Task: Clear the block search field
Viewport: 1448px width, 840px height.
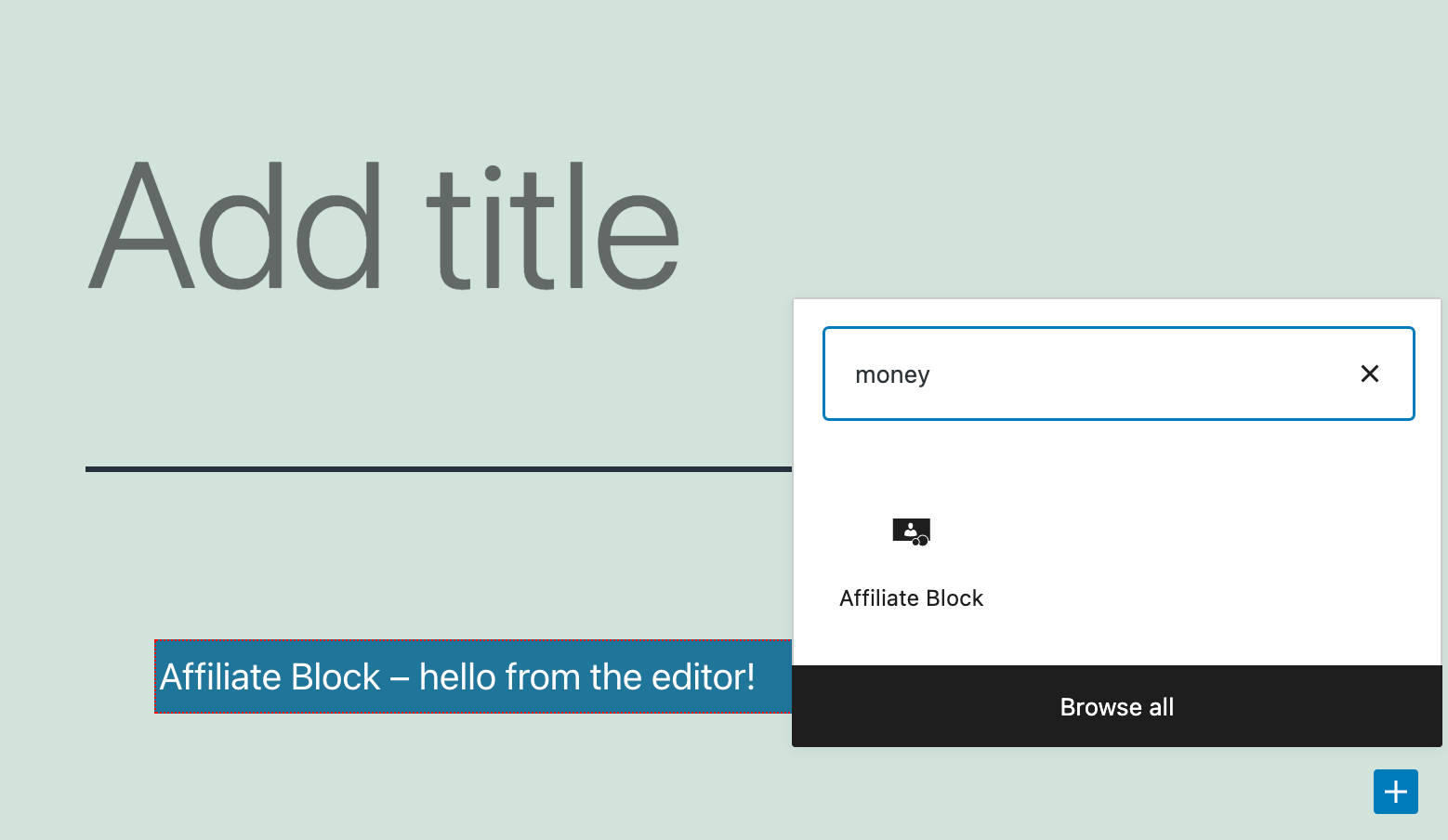Action: (x=1369, y=374)
